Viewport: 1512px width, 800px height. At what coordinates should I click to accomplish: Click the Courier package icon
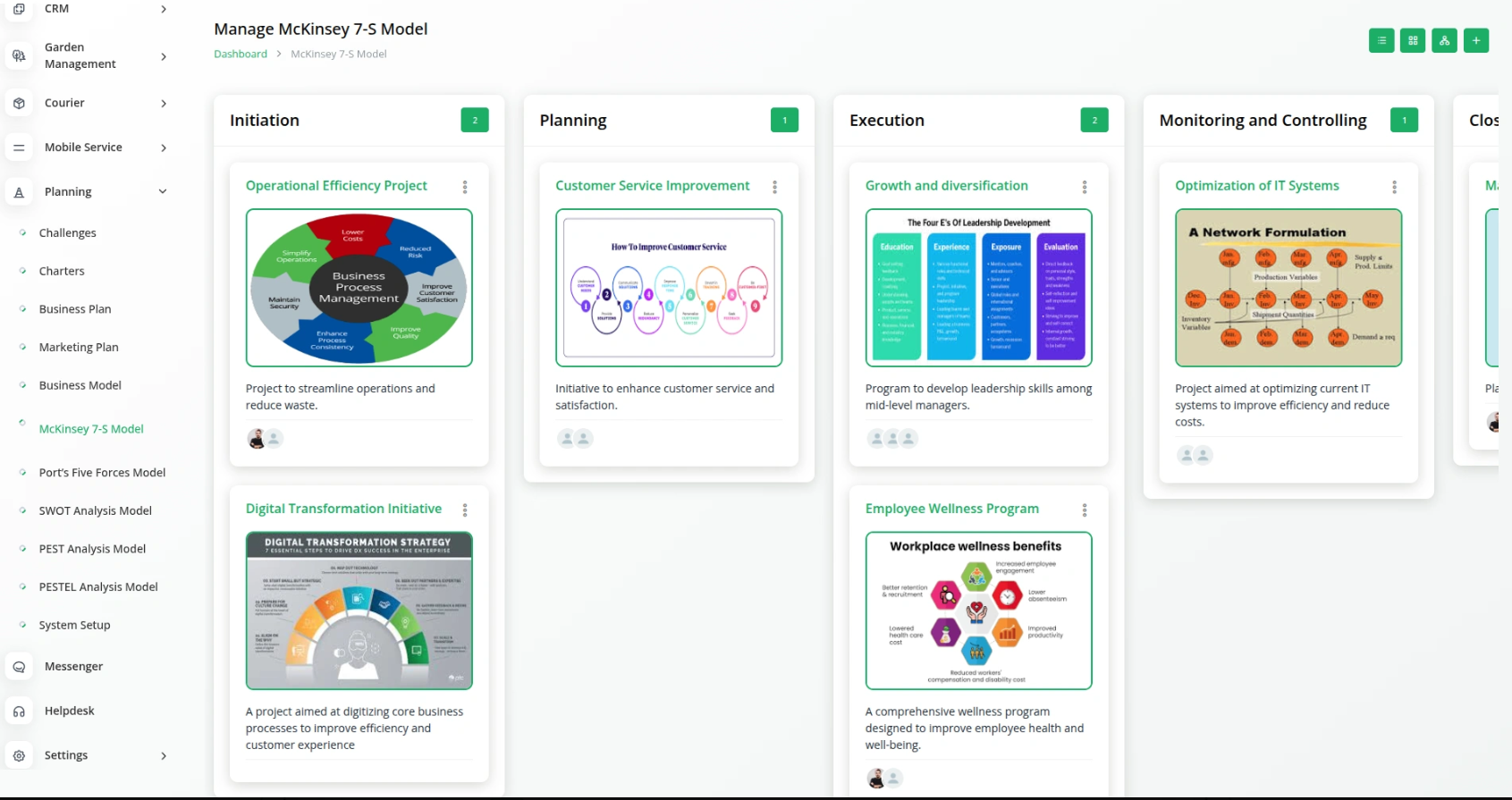pos(19,103)
